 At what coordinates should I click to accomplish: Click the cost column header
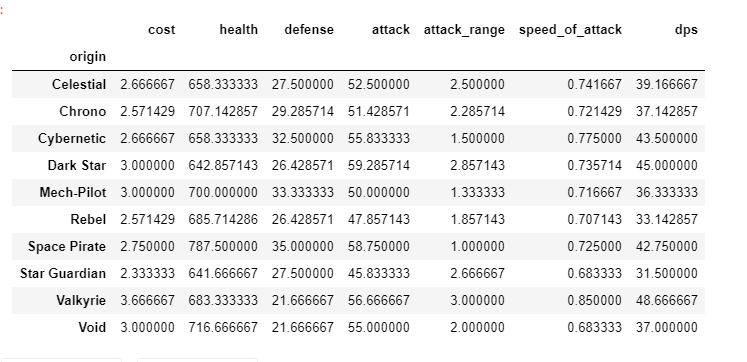click(162, 30)
